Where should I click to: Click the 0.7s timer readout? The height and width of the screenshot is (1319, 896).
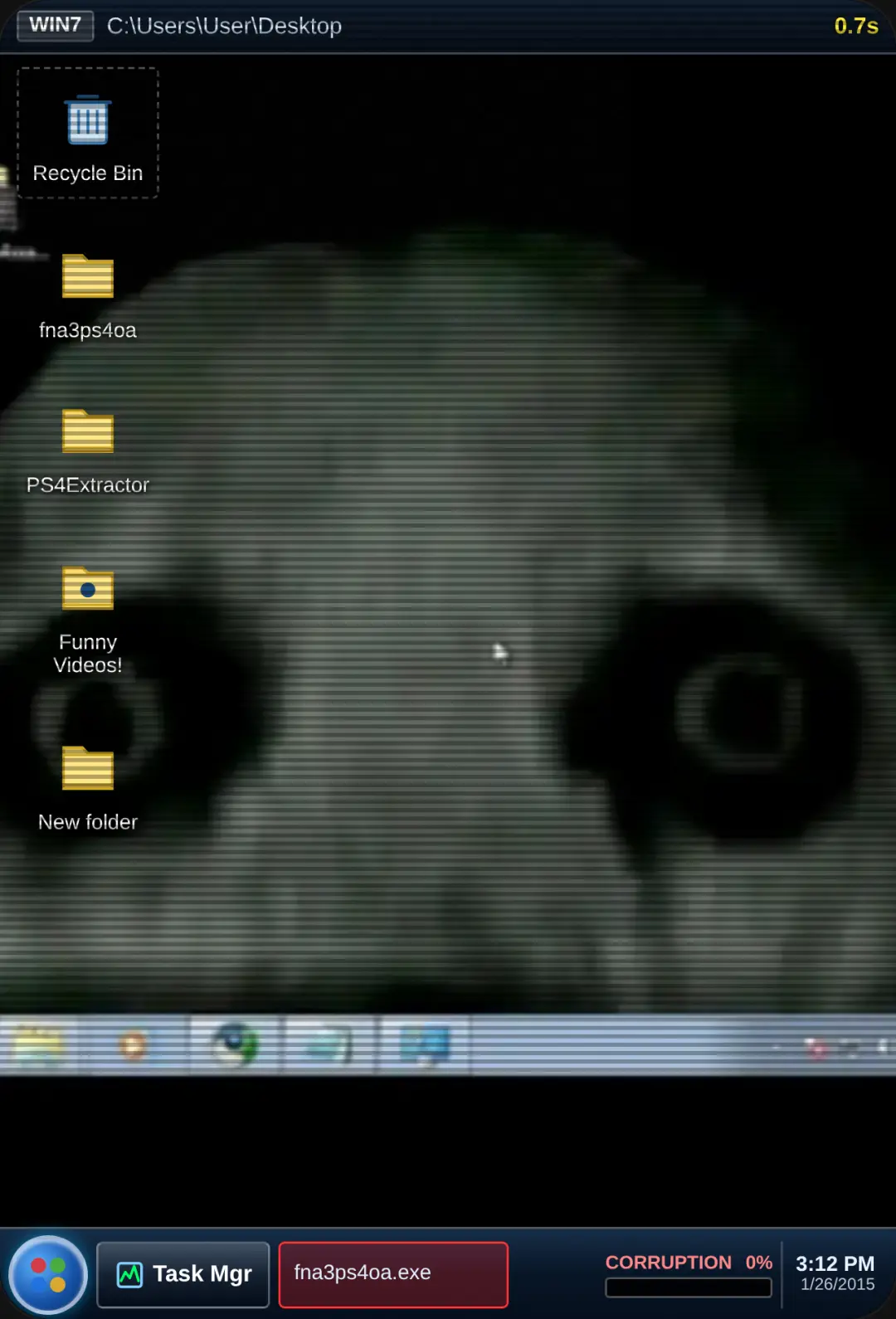click(856, 26)
